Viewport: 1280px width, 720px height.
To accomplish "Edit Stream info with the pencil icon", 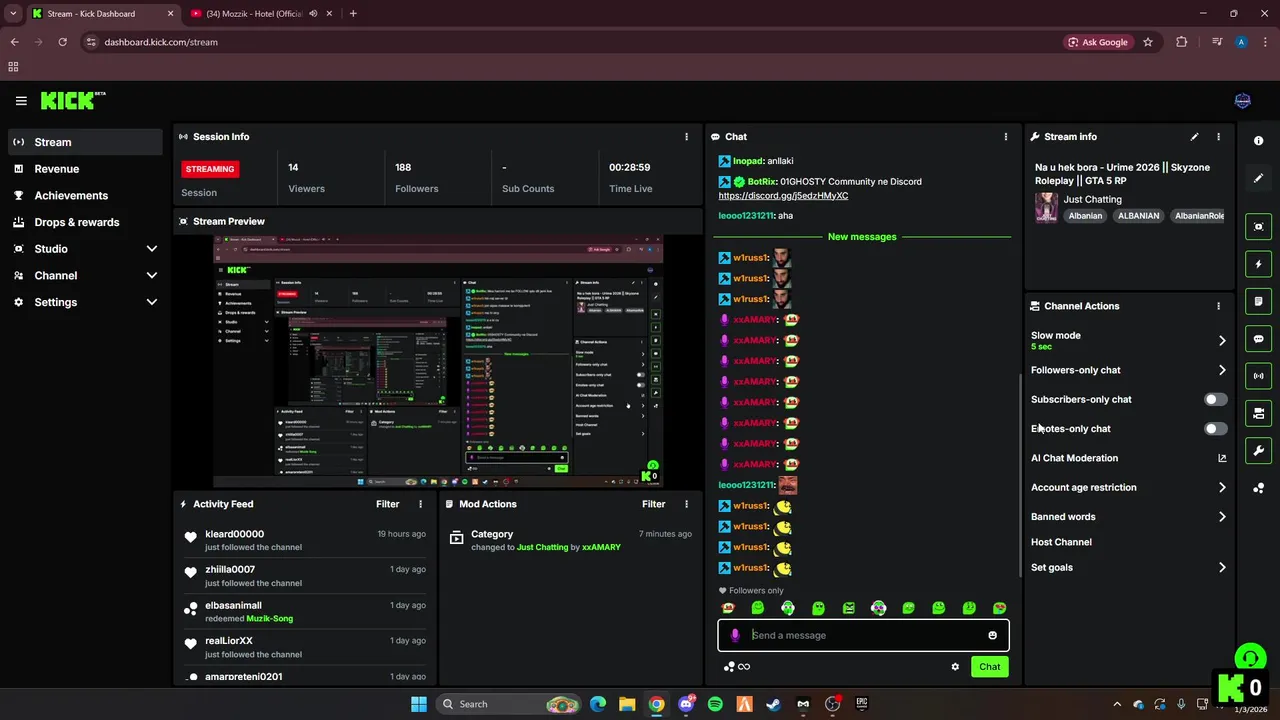I will coord(1194,137).
